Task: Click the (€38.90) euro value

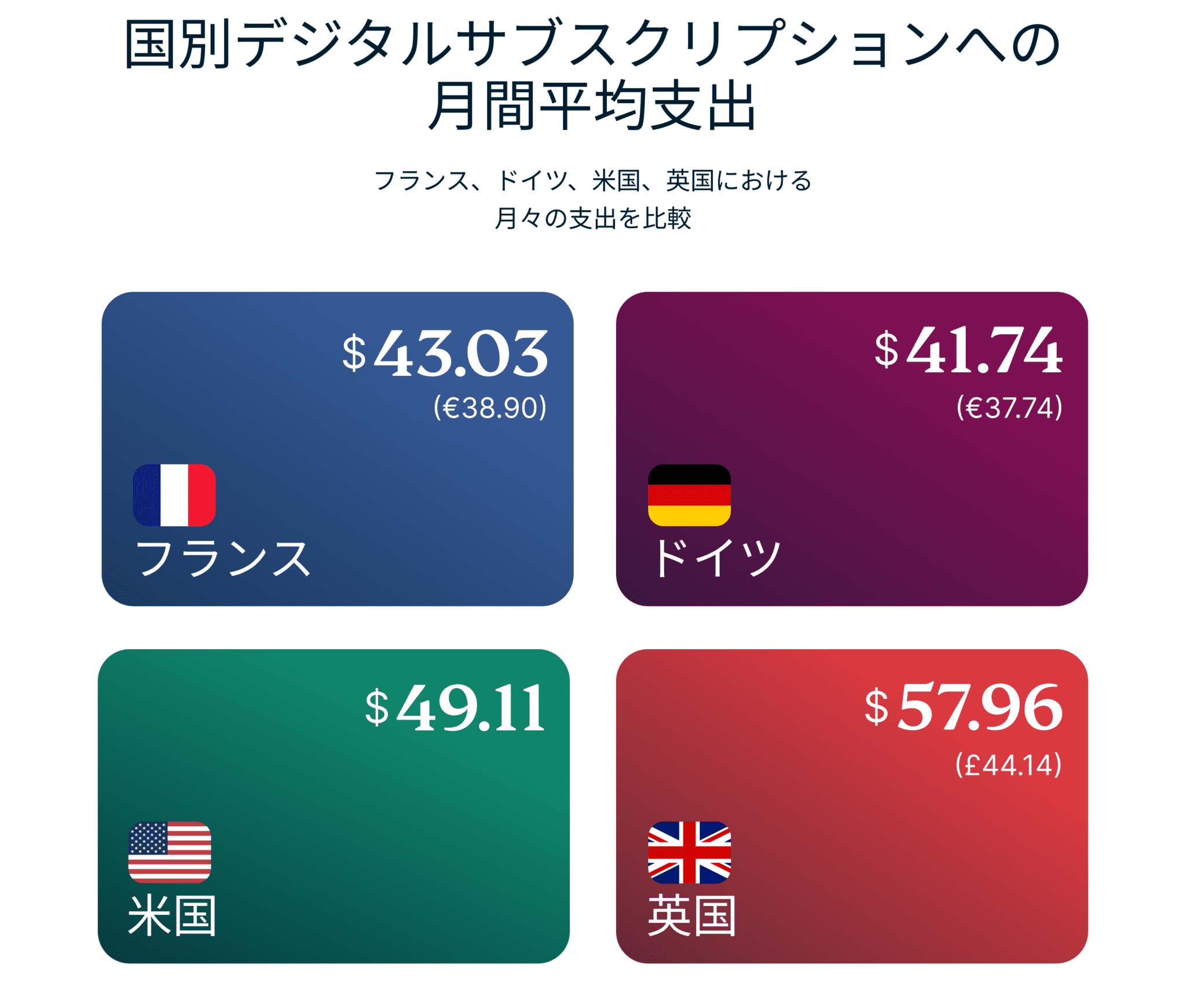Action: pyautogui.click(x=490, y=408)
